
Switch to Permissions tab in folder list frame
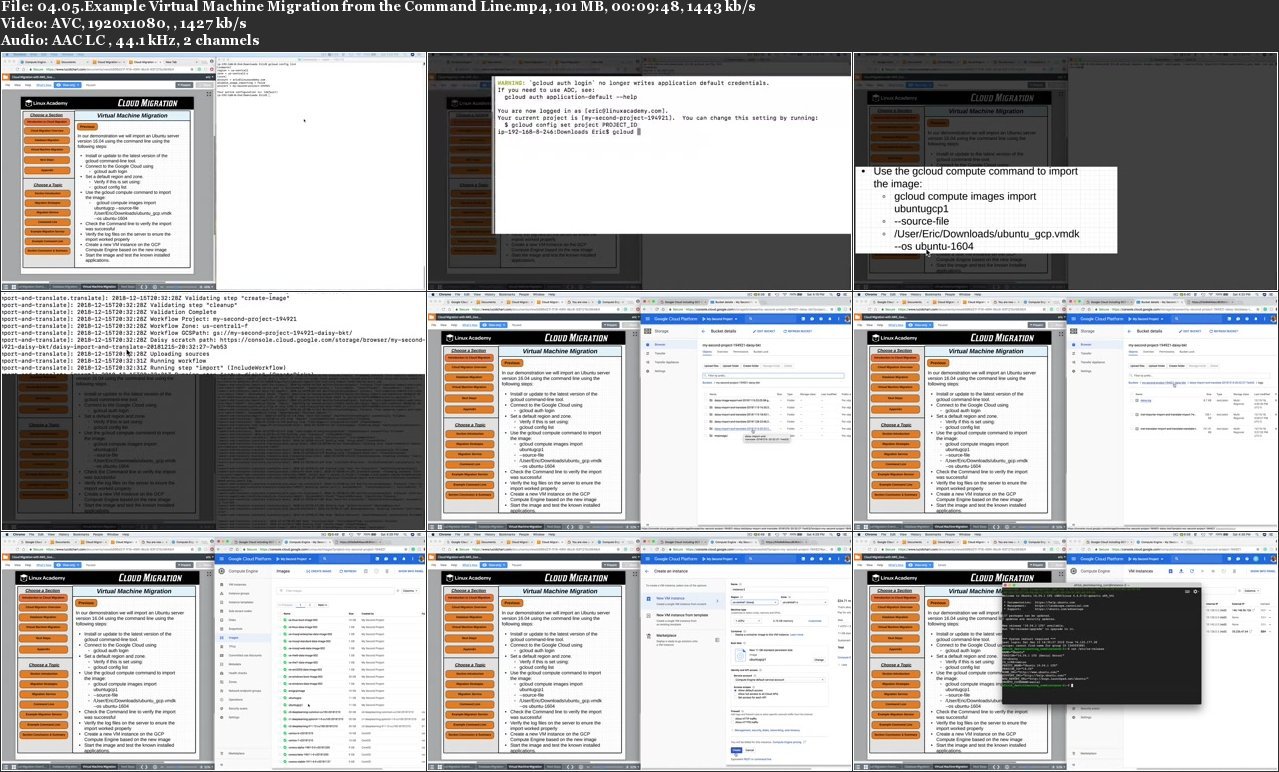click(740, 352)
